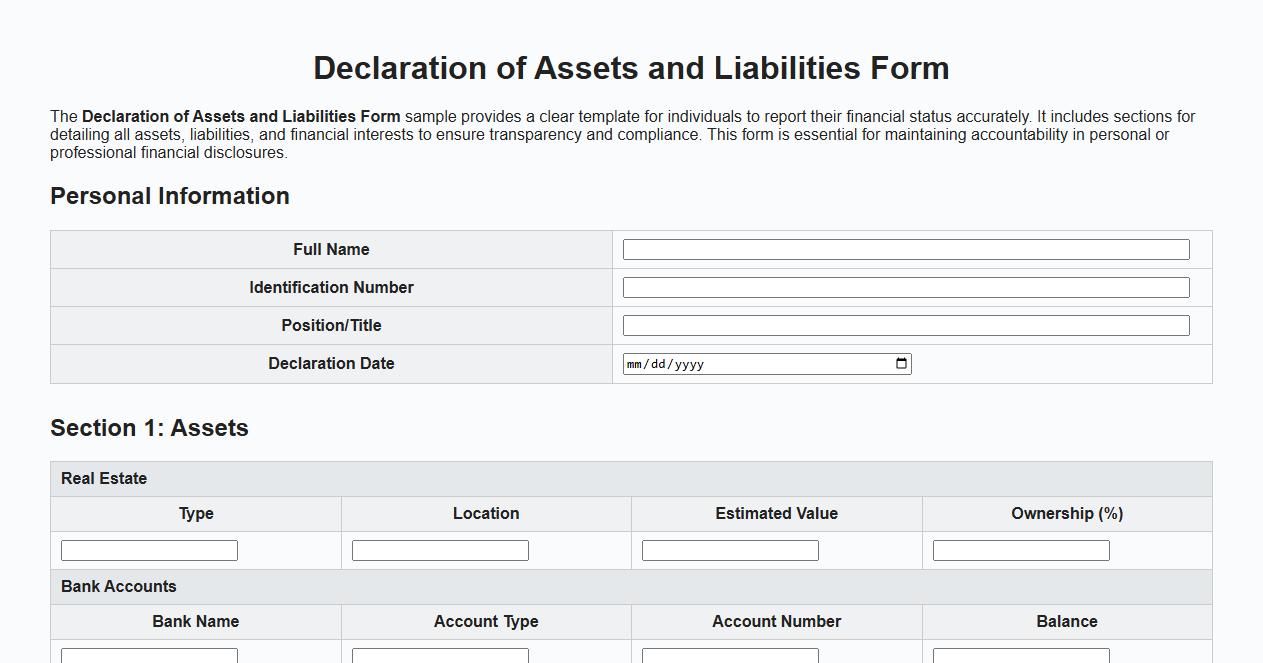Select the Identification Number text box
Screen dimensions: 1263x663
point(905,287)
